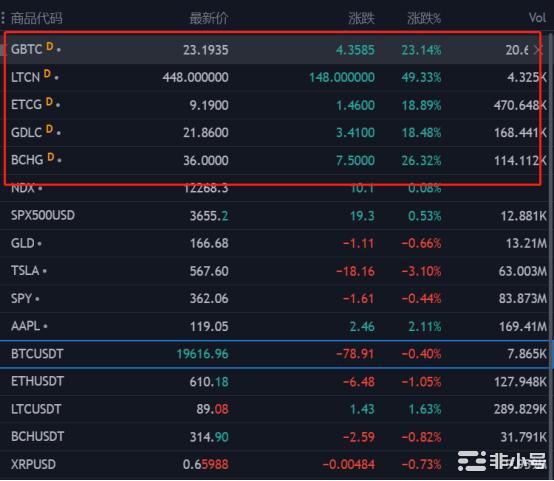Select the ETCG symbol
554x481 pixels.
[x=26, y=105]
